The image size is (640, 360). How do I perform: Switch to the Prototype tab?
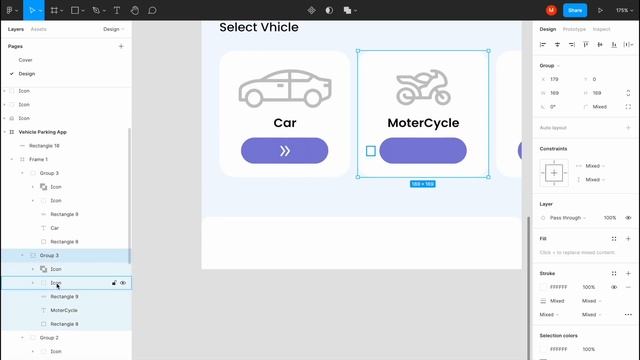[x=574, y=29]
